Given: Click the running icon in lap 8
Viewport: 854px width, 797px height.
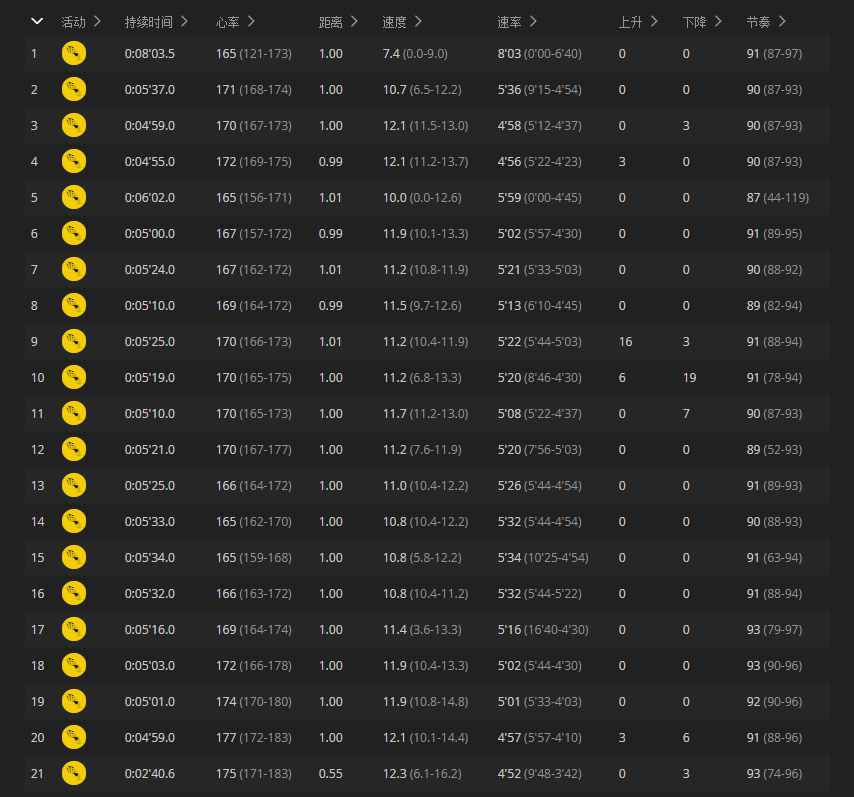Looking at the screenshot, I should pyautogui.click(x=74, y=305).
